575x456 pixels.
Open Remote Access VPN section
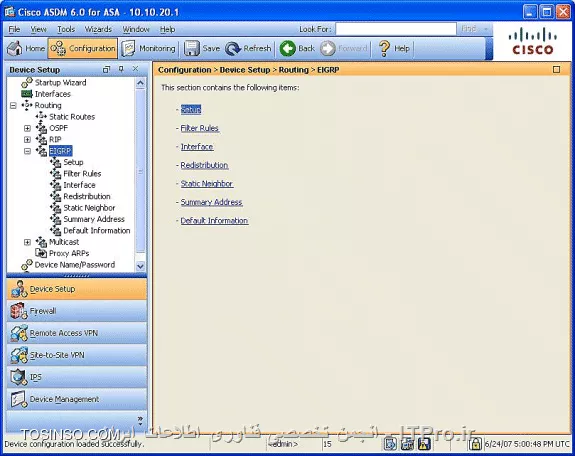(x=77, y=333)
